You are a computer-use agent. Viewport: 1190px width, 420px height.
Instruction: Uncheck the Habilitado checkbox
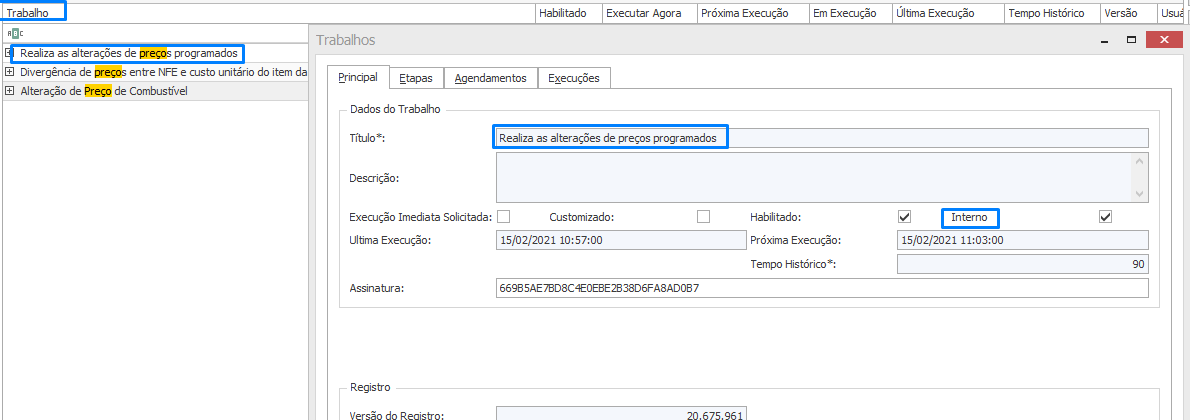point(904,217)
